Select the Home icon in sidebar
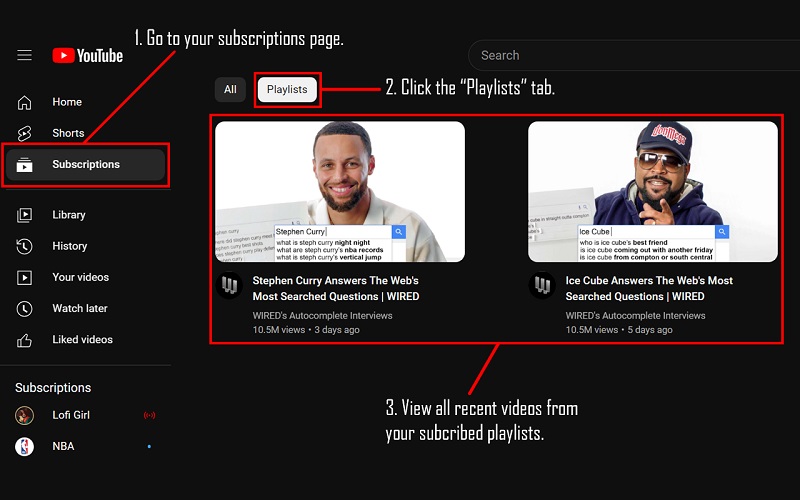 click(25, 102)
